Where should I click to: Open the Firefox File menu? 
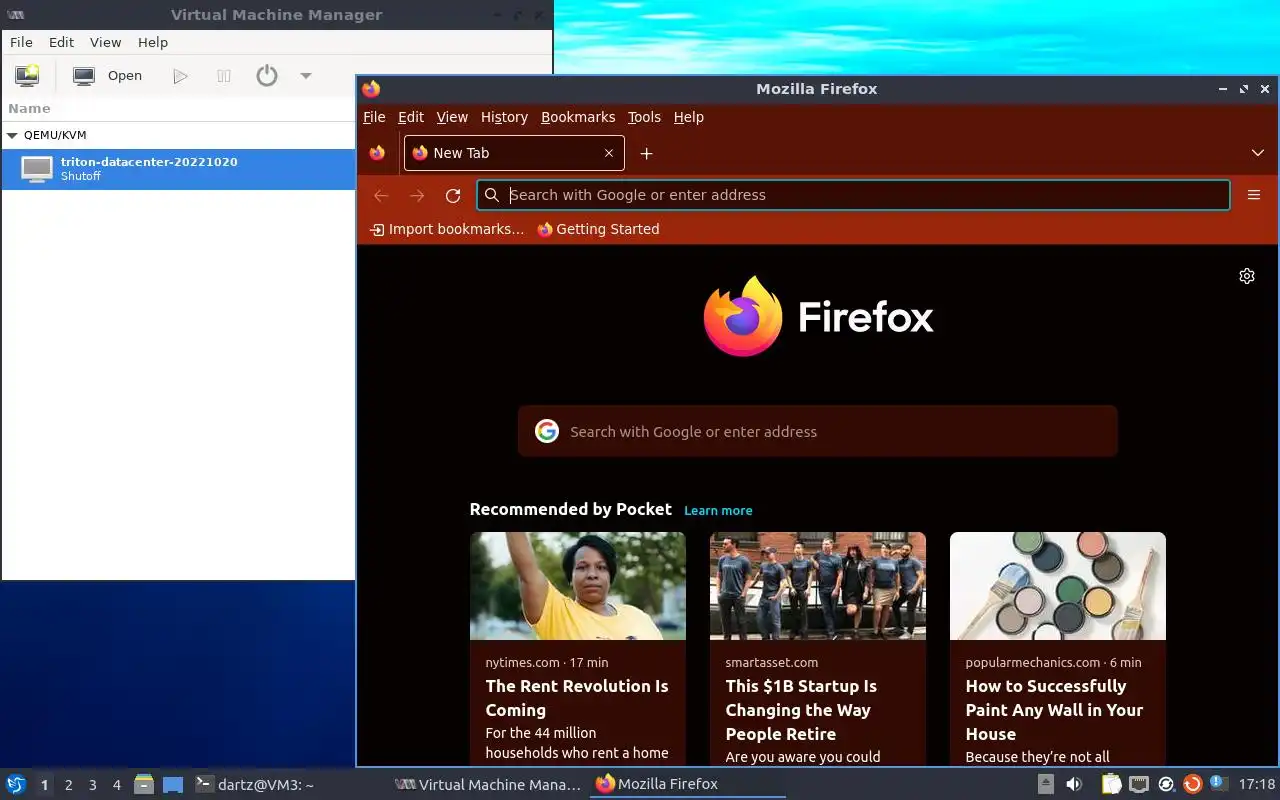point(374,117)
